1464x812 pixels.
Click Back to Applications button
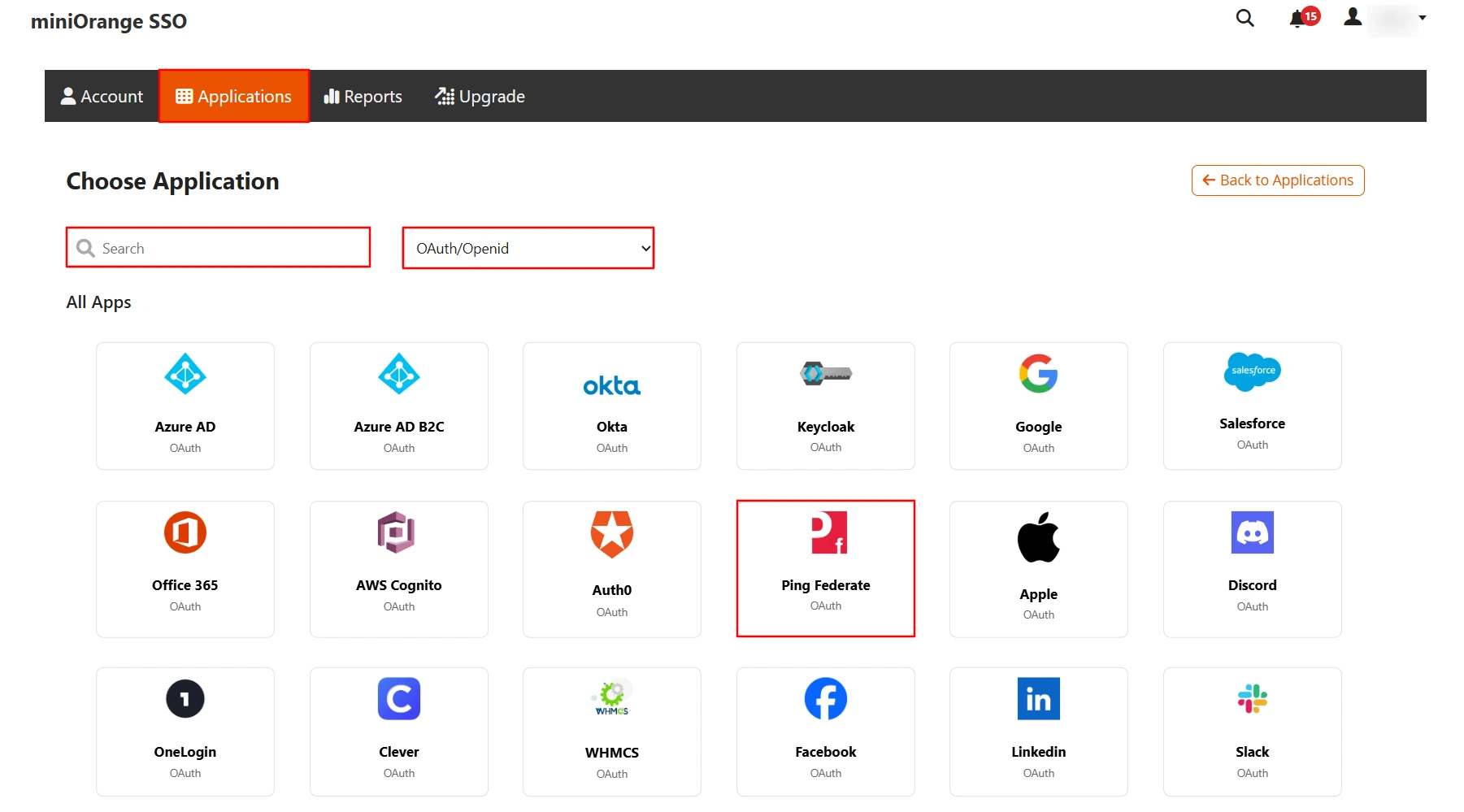coord(1278,180)
